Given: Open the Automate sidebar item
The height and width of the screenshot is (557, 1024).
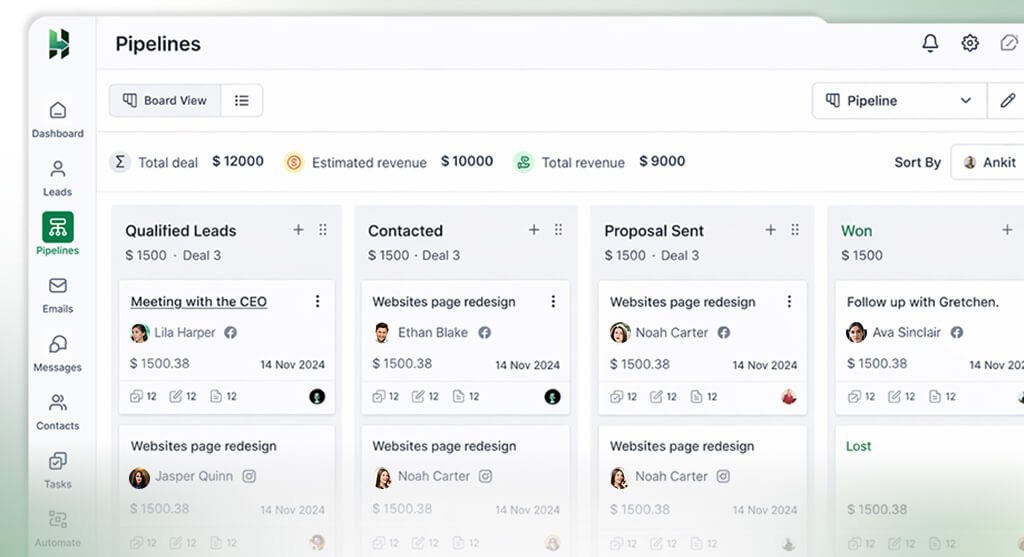Looking at the screenshot, I should [57, 529].
